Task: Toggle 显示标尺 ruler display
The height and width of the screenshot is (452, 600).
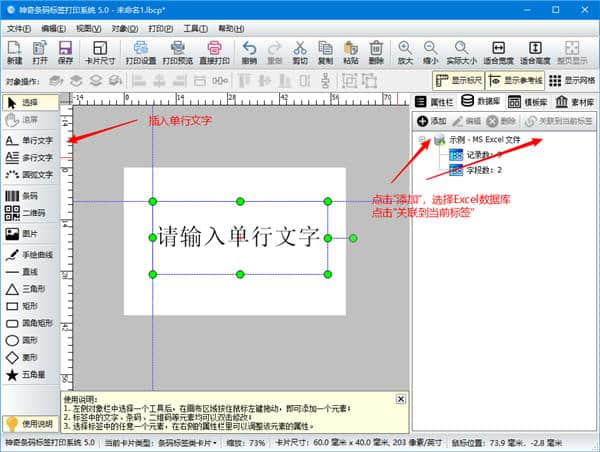Action: pos(461,80)
